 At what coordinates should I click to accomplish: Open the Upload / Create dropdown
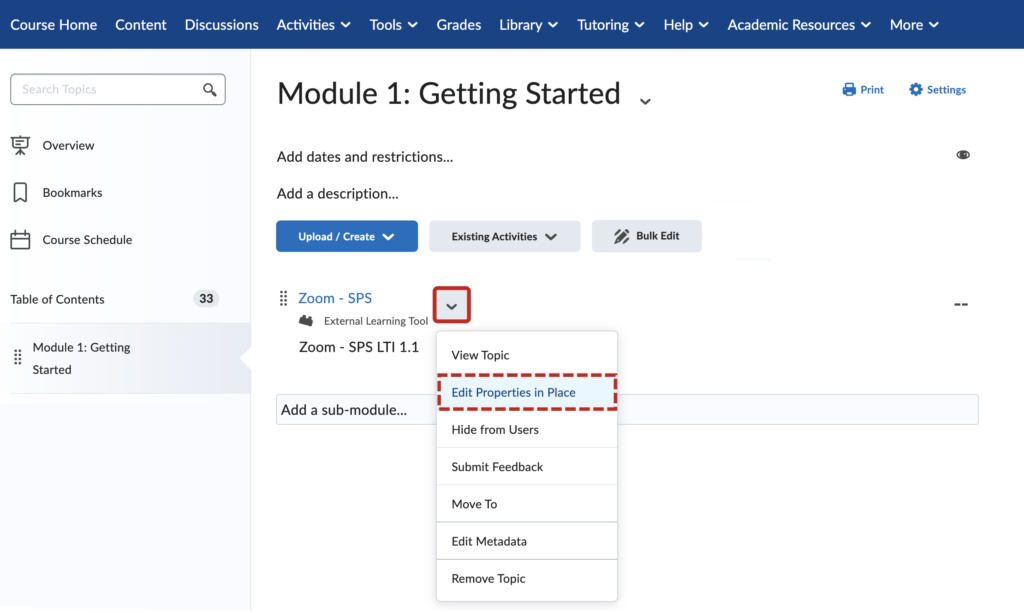[x=347, y=236]
